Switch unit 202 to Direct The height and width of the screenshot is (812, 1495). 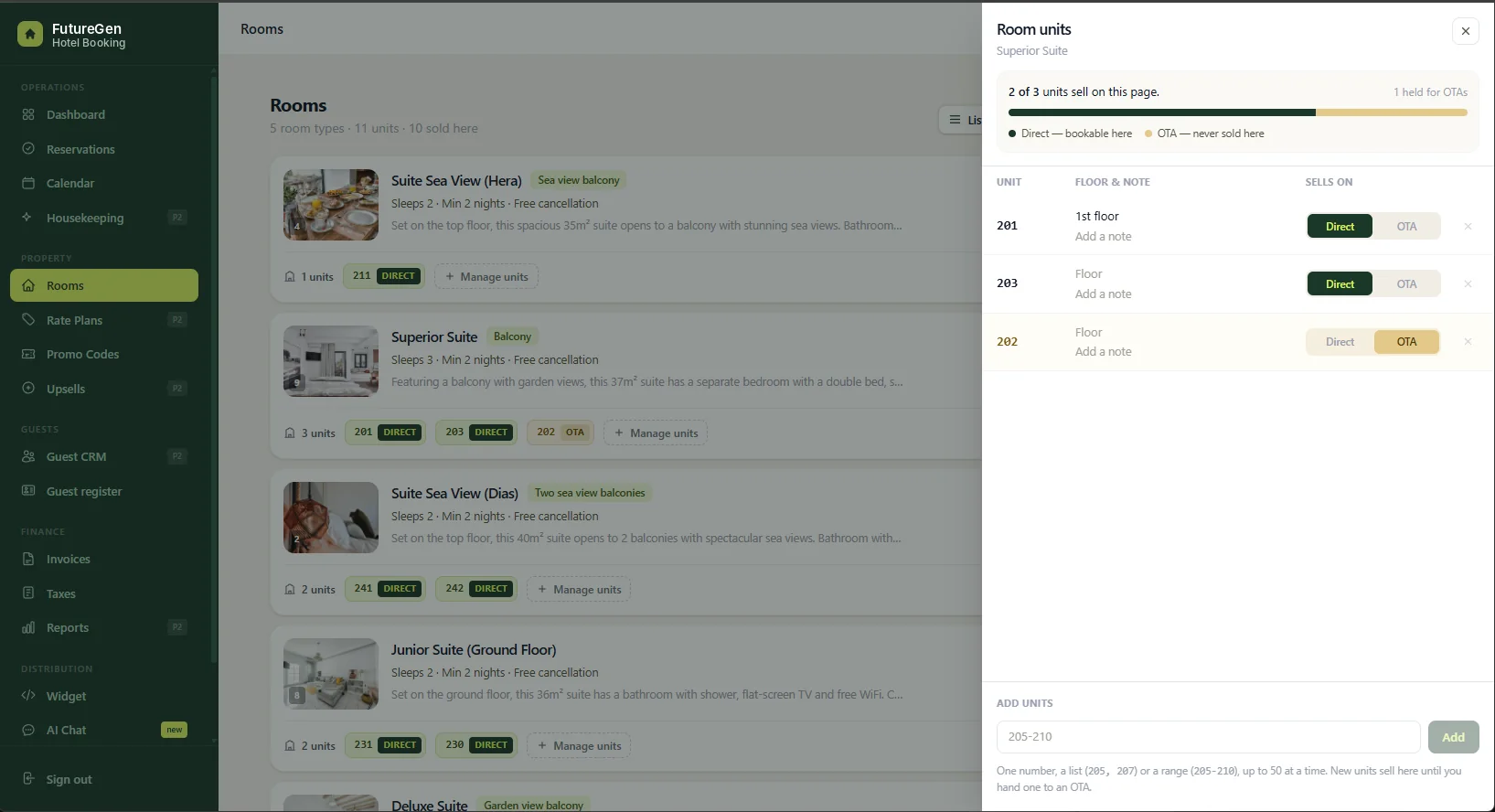pyautogui.click(x=1340, y=342)
